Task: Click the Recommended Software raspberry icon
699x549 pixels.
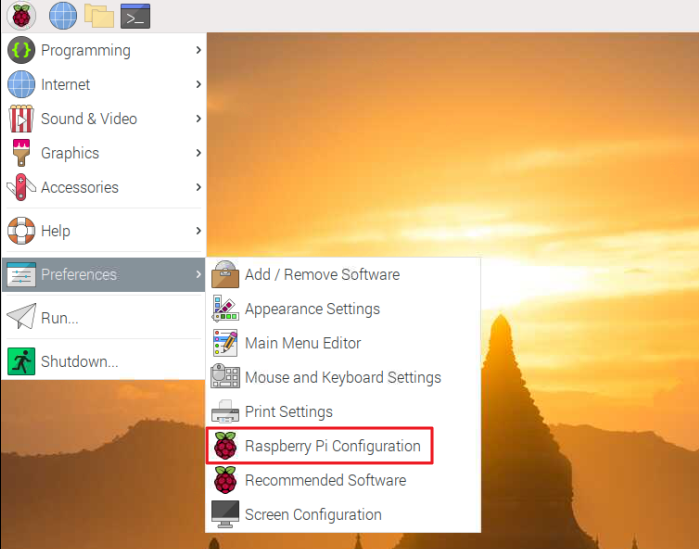Action: (x=225, y=480)
